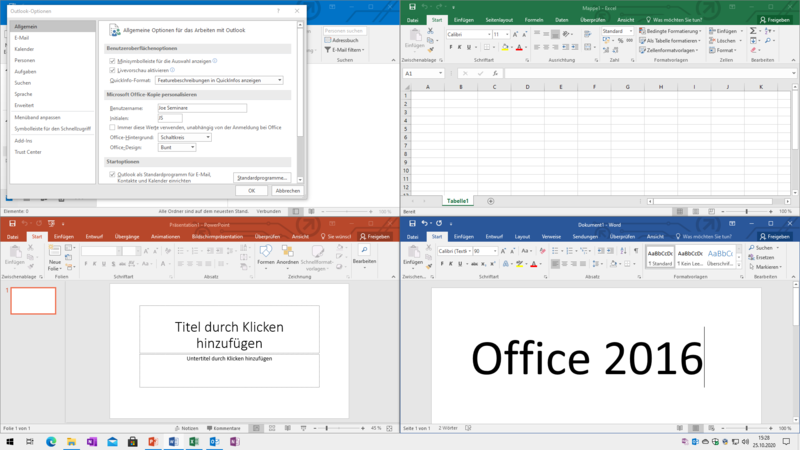Click the Windows Start button
The width and height of the screenshot is (800, 450).
click(10, 442)
